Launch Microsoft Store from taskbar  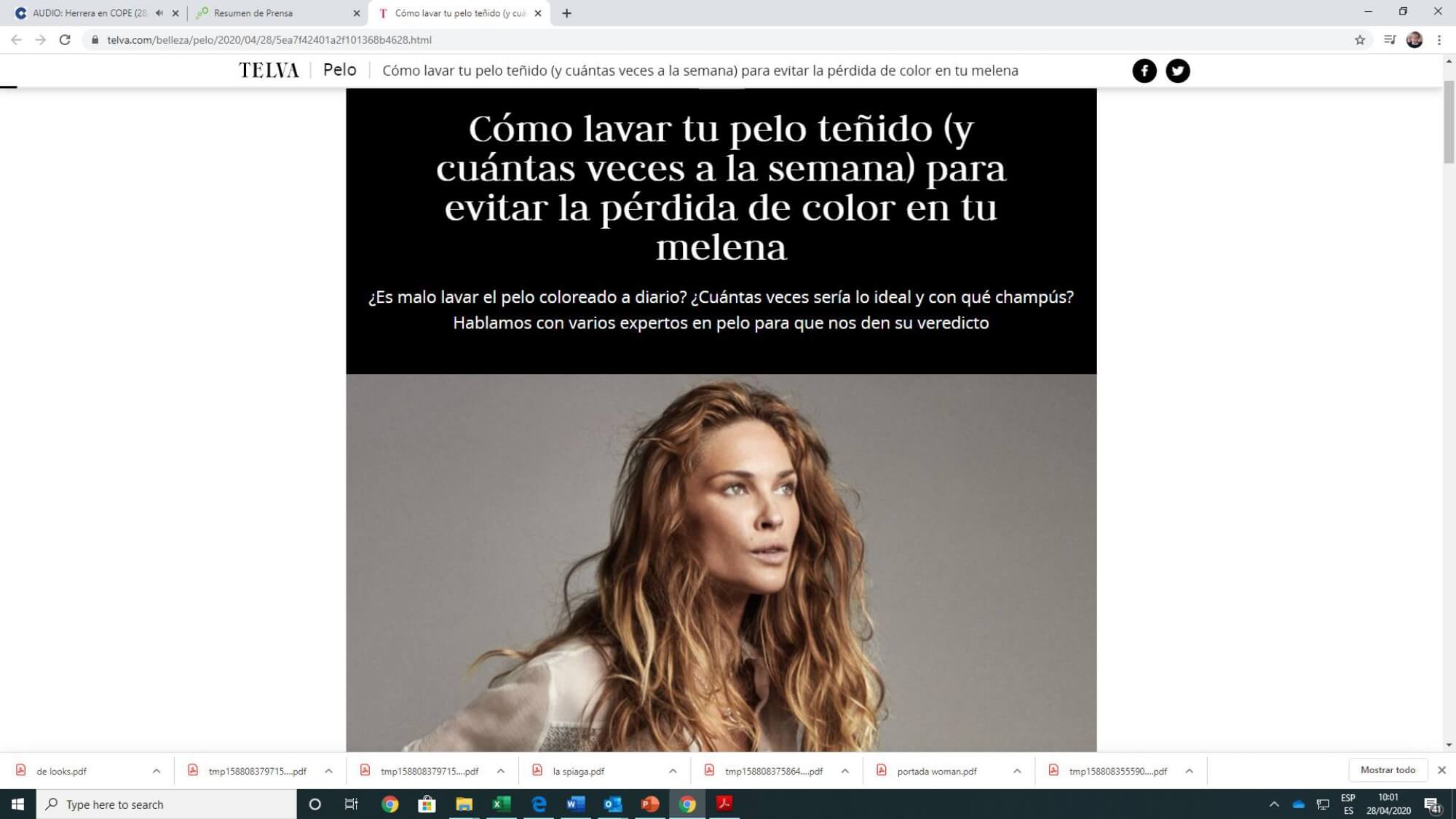pos(427,804)
